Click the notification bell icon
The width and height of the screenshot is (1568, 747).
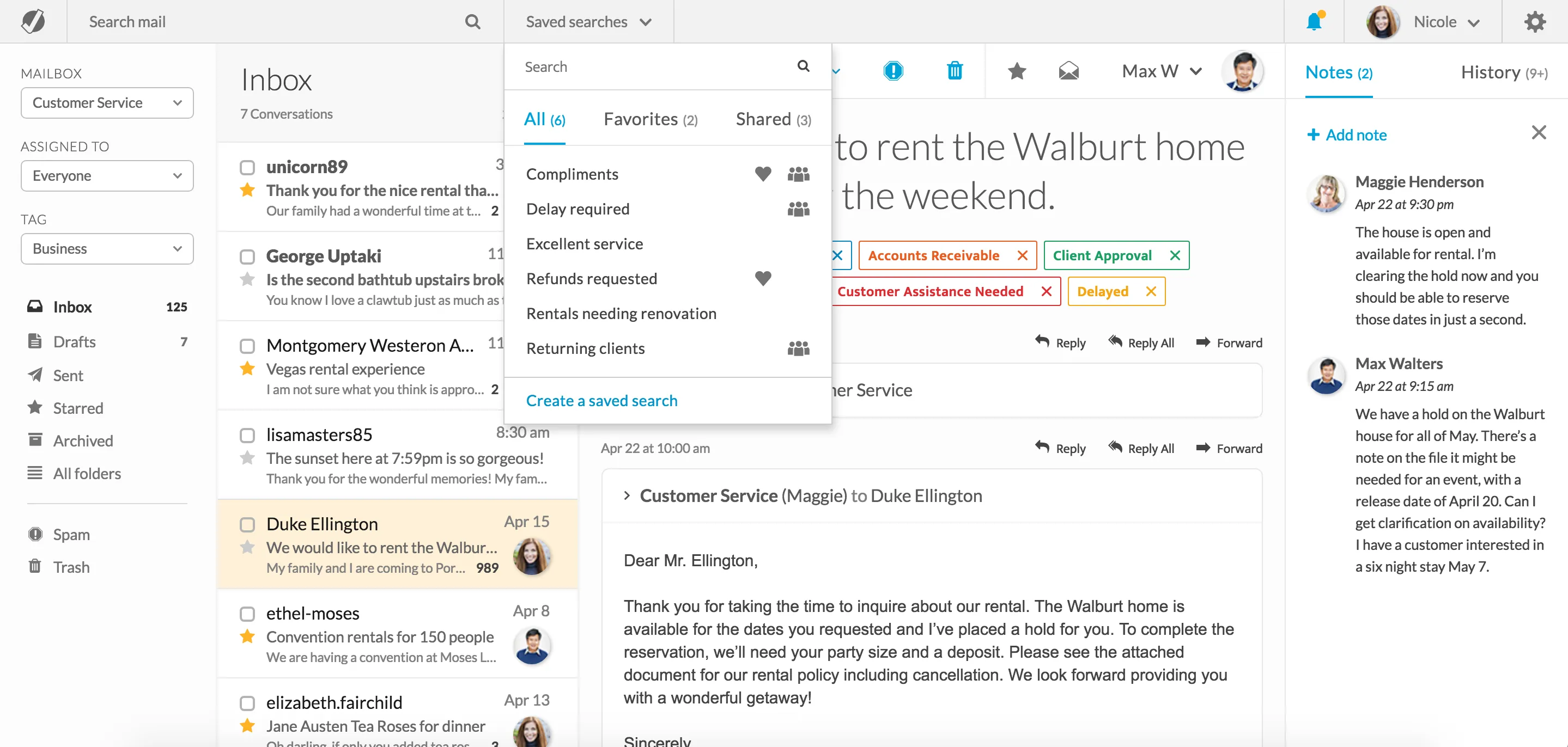click(x=1314, y=22)
